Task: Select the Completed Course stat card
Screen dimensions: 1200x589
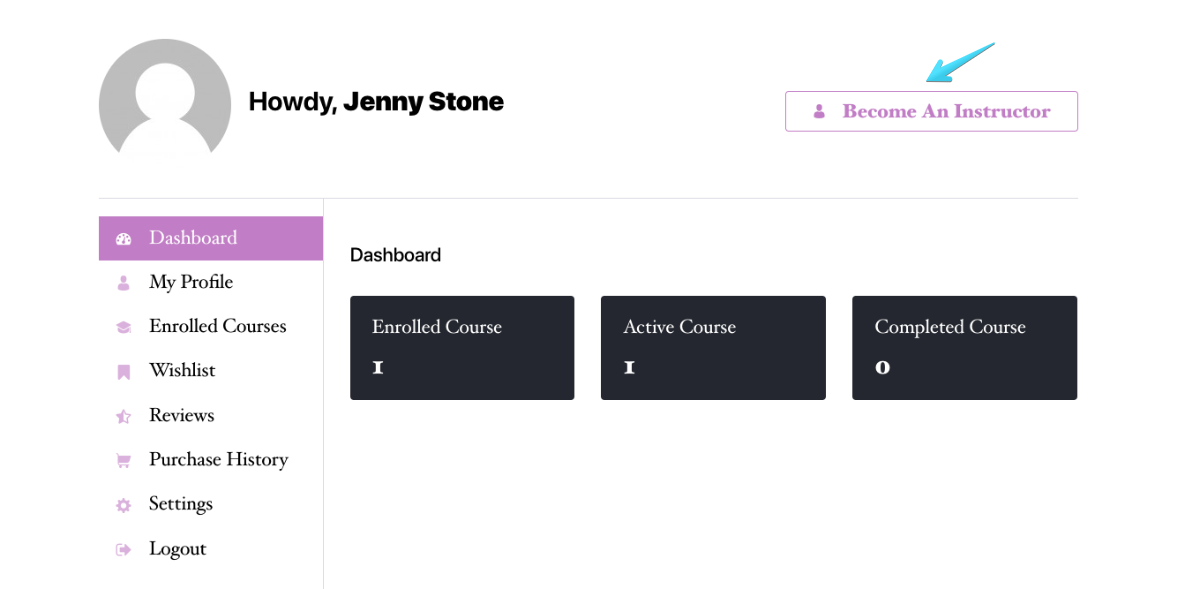Action: 964,348
